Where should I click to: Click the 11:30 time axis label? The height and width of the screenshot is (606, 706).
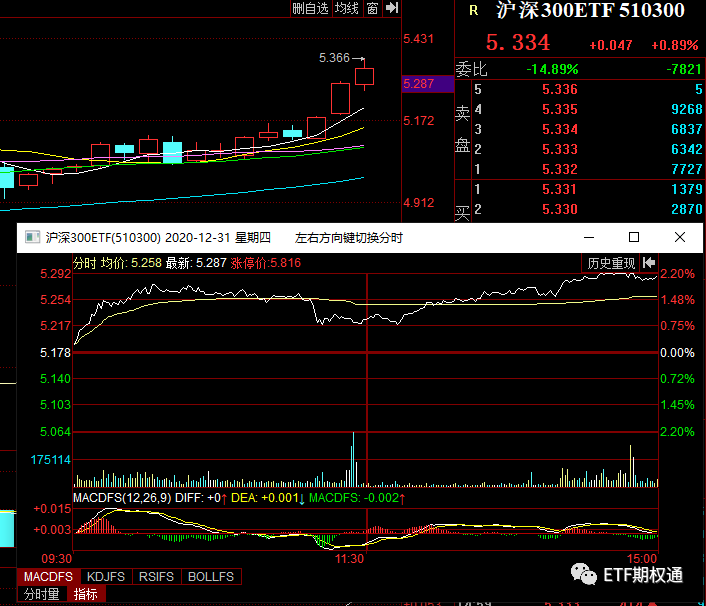click(x=349, y=559)
